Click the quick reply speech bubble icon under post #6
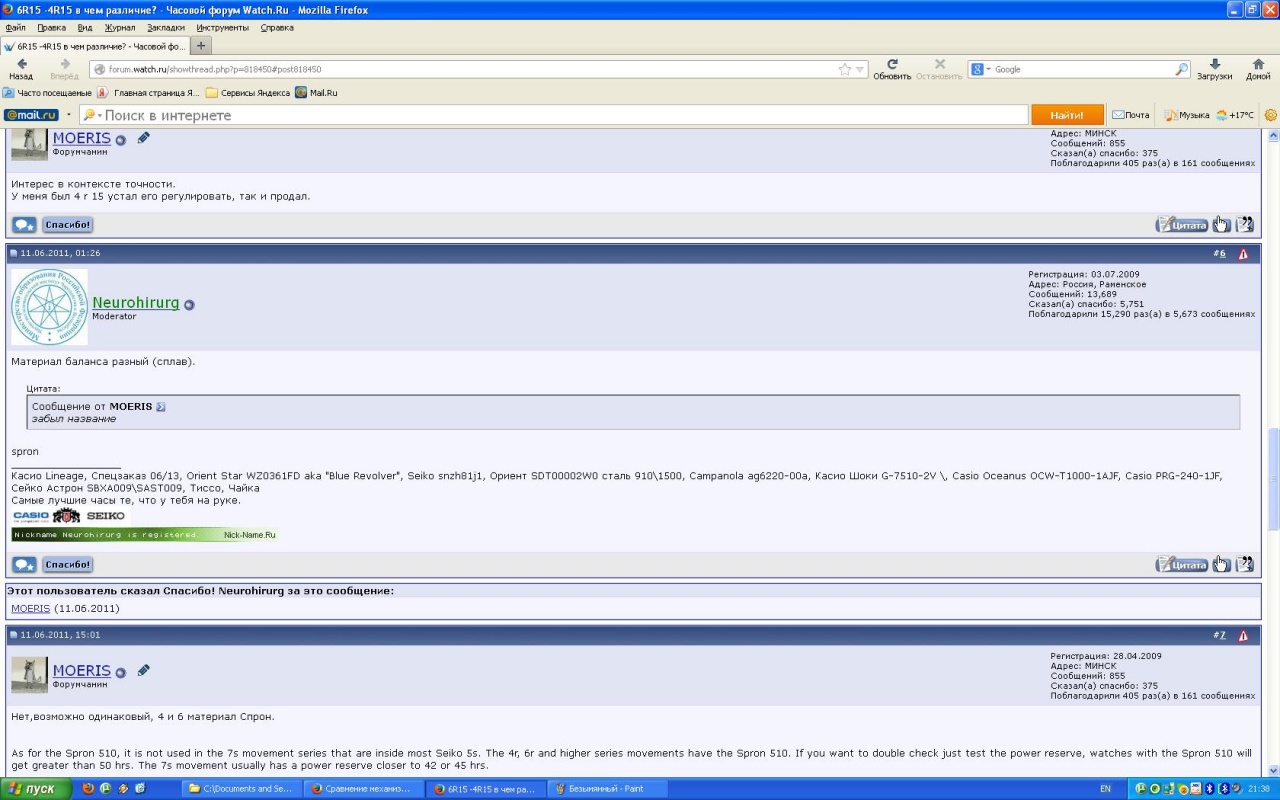Viewport: 1280px width, 800px height. point(24,565)
